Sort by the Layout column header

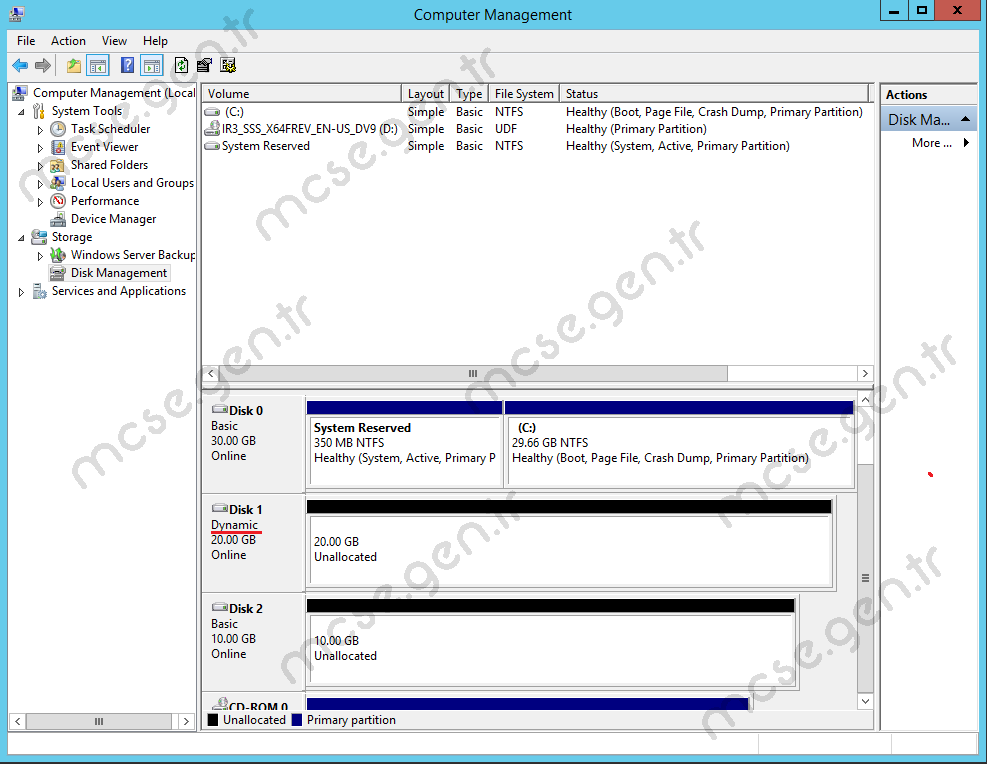[426, 94]
